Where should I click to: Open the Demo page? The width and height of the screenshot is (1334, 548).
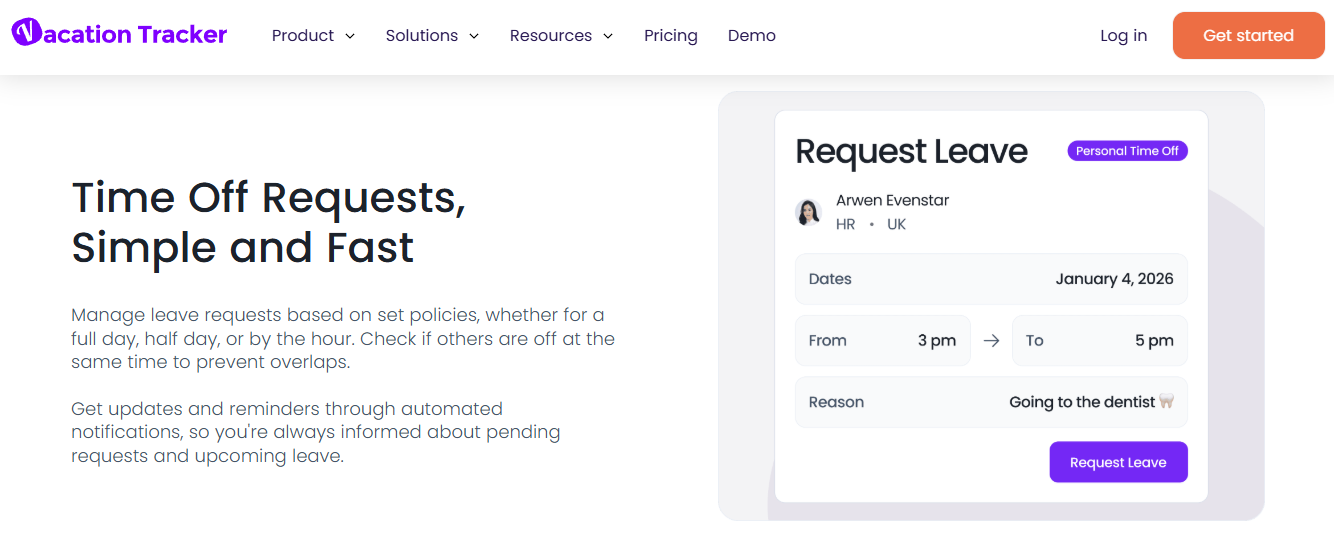[752, 35]
